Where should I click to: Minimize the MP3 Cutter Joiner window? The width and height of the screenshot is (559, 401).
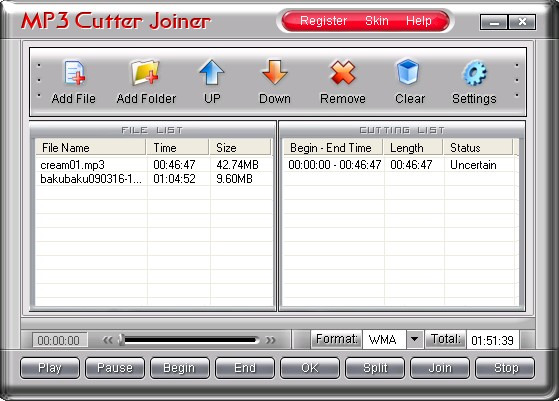point(494,22)
